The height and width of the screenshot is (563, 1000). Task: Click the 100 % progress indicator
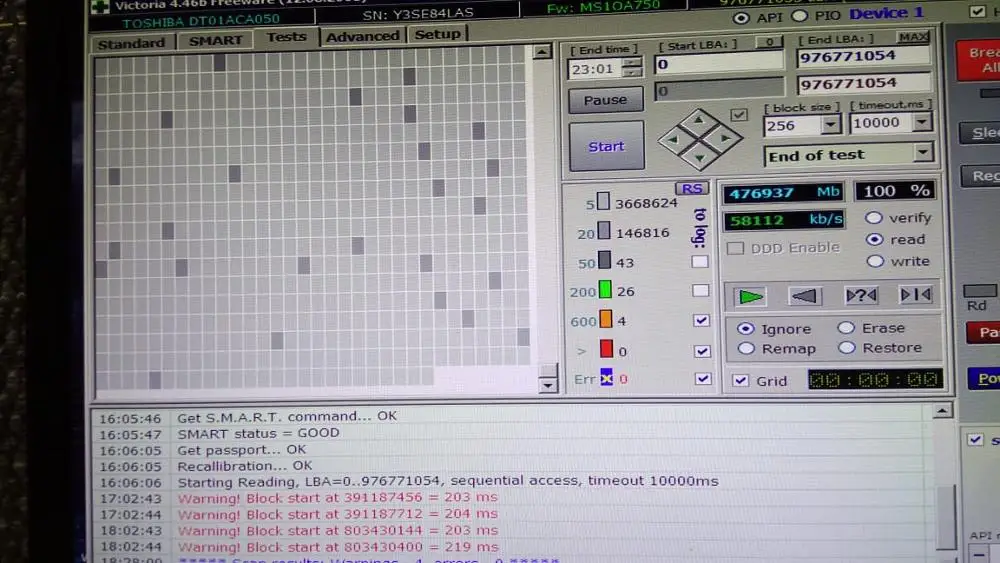pyautogui.click(x=895, y=190)
